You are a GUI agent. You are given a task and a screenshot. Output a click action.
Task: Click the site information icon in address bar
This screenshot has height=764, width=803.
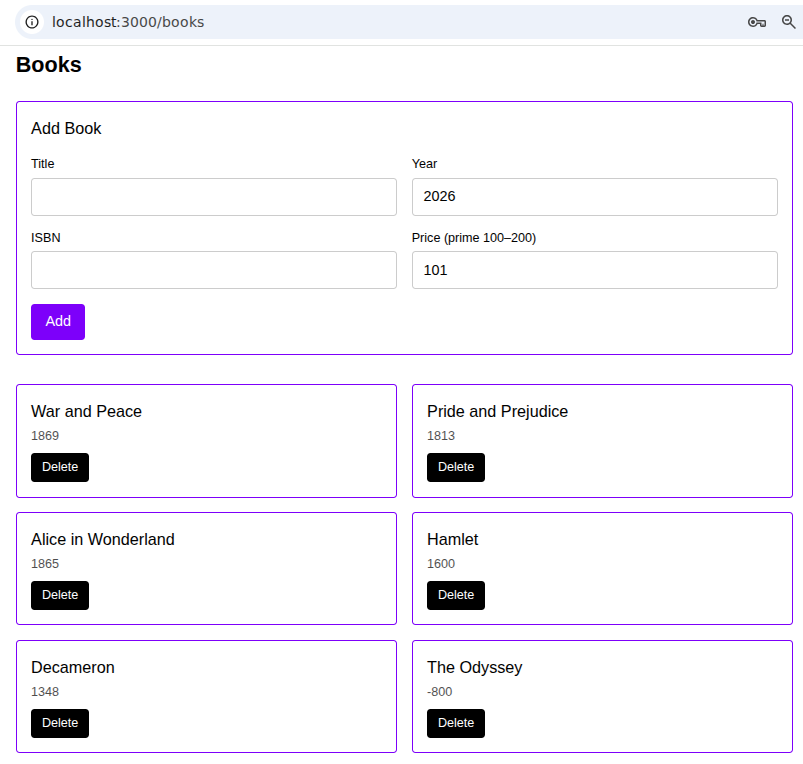[32, 22]
